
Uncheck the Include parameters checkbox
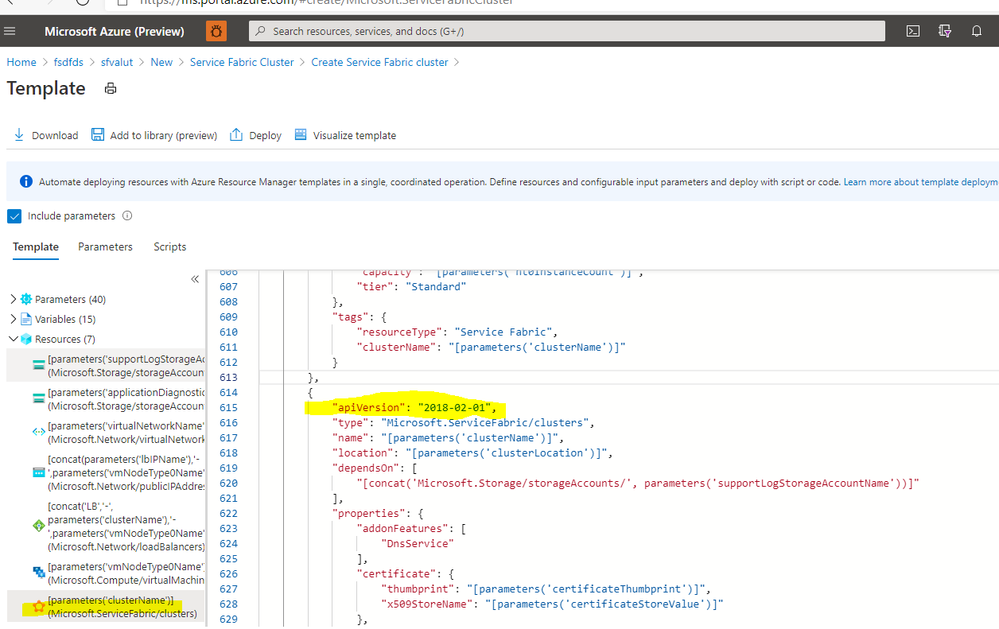point(14,216)
